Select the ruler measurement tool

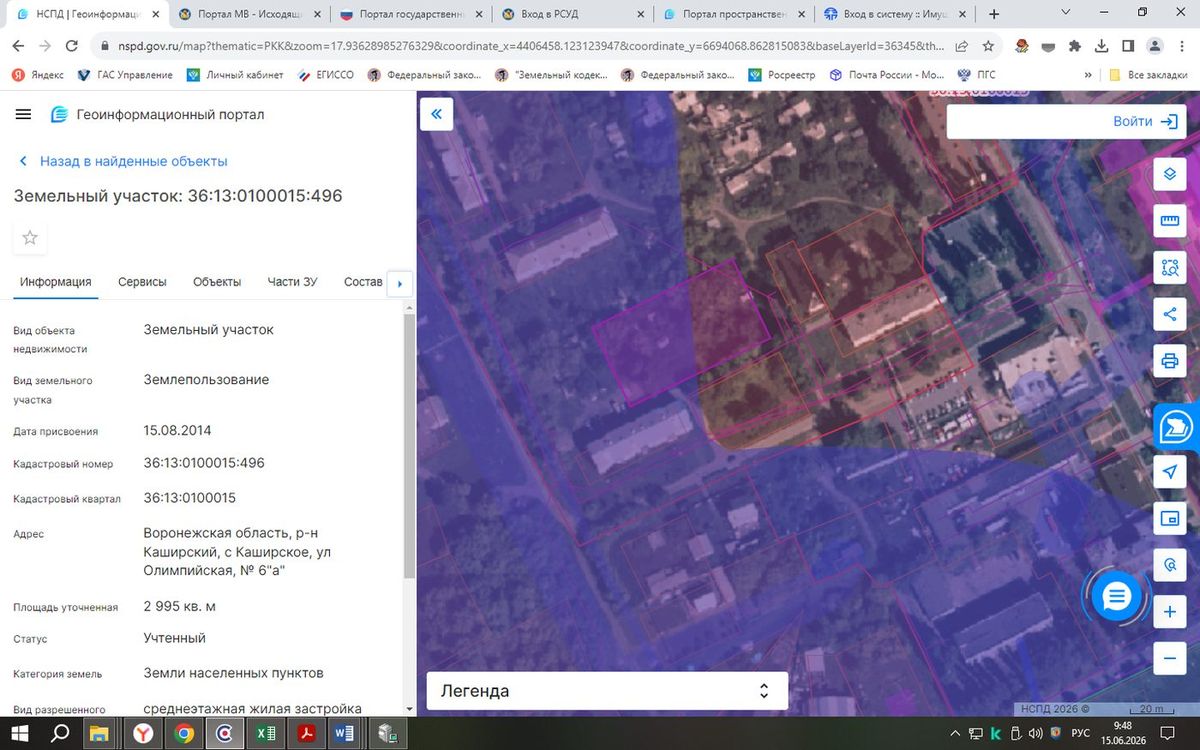[1169, 220]
